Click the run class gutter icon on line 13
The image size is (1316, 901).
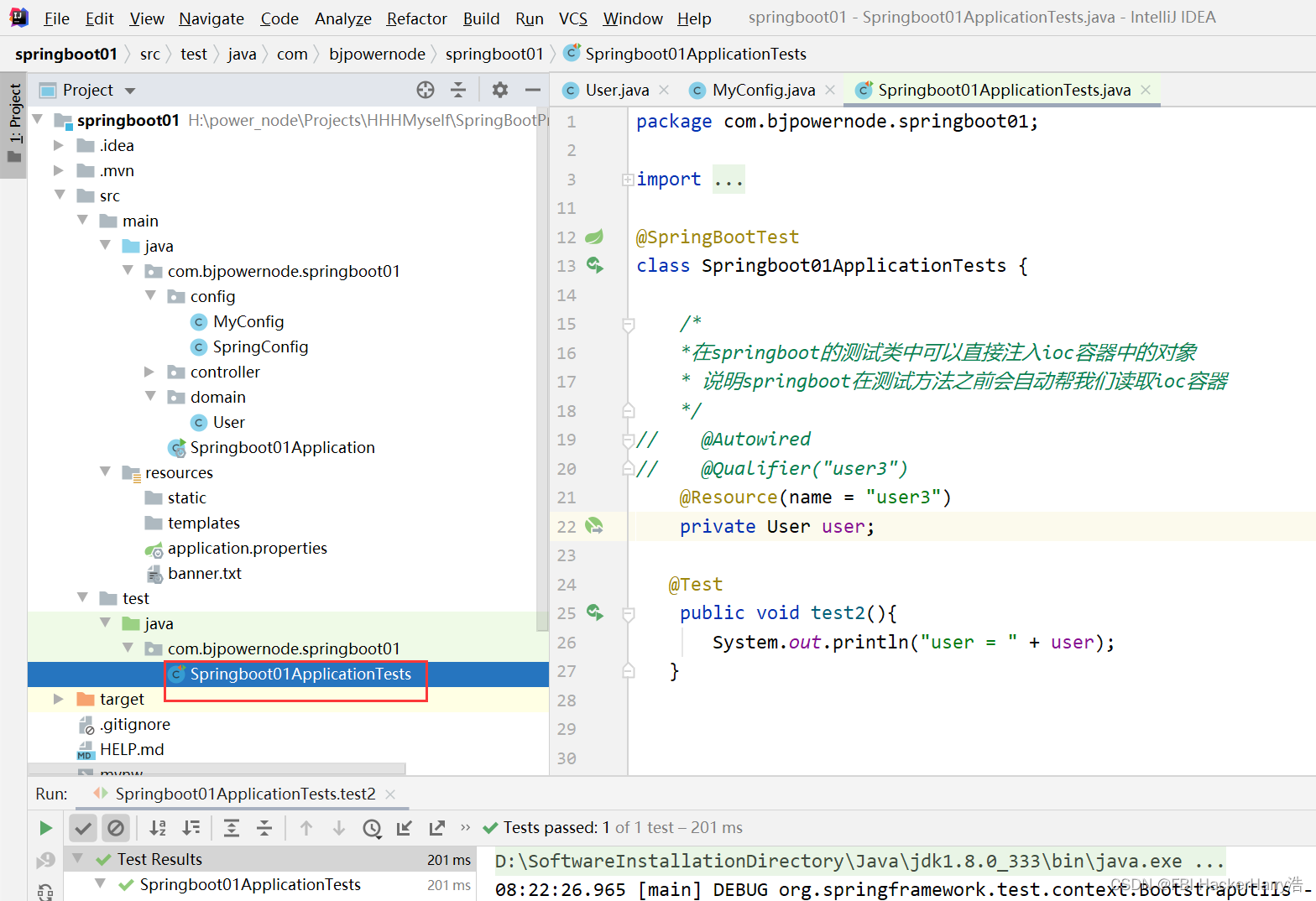[594, 266]
